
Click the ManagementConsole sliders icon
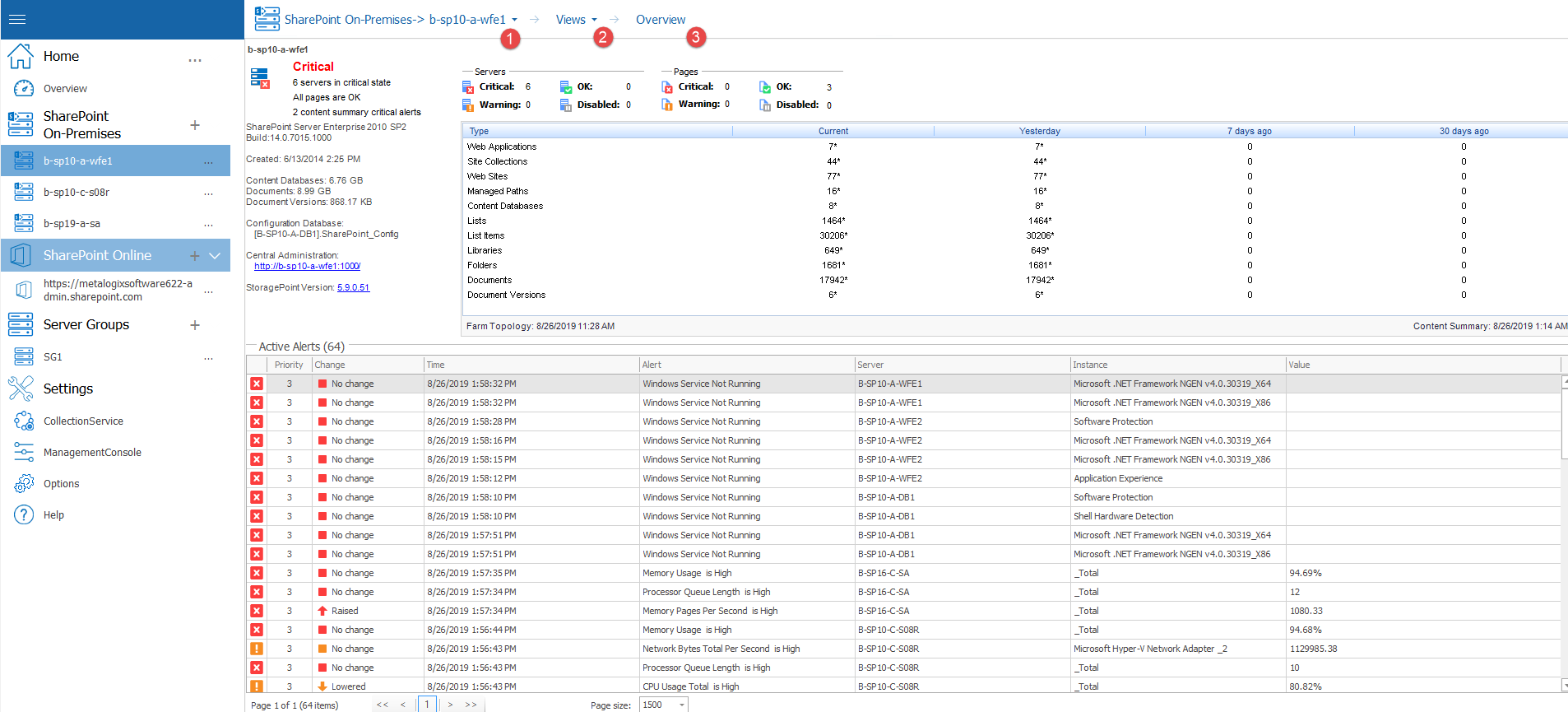(x=24, y=452)
